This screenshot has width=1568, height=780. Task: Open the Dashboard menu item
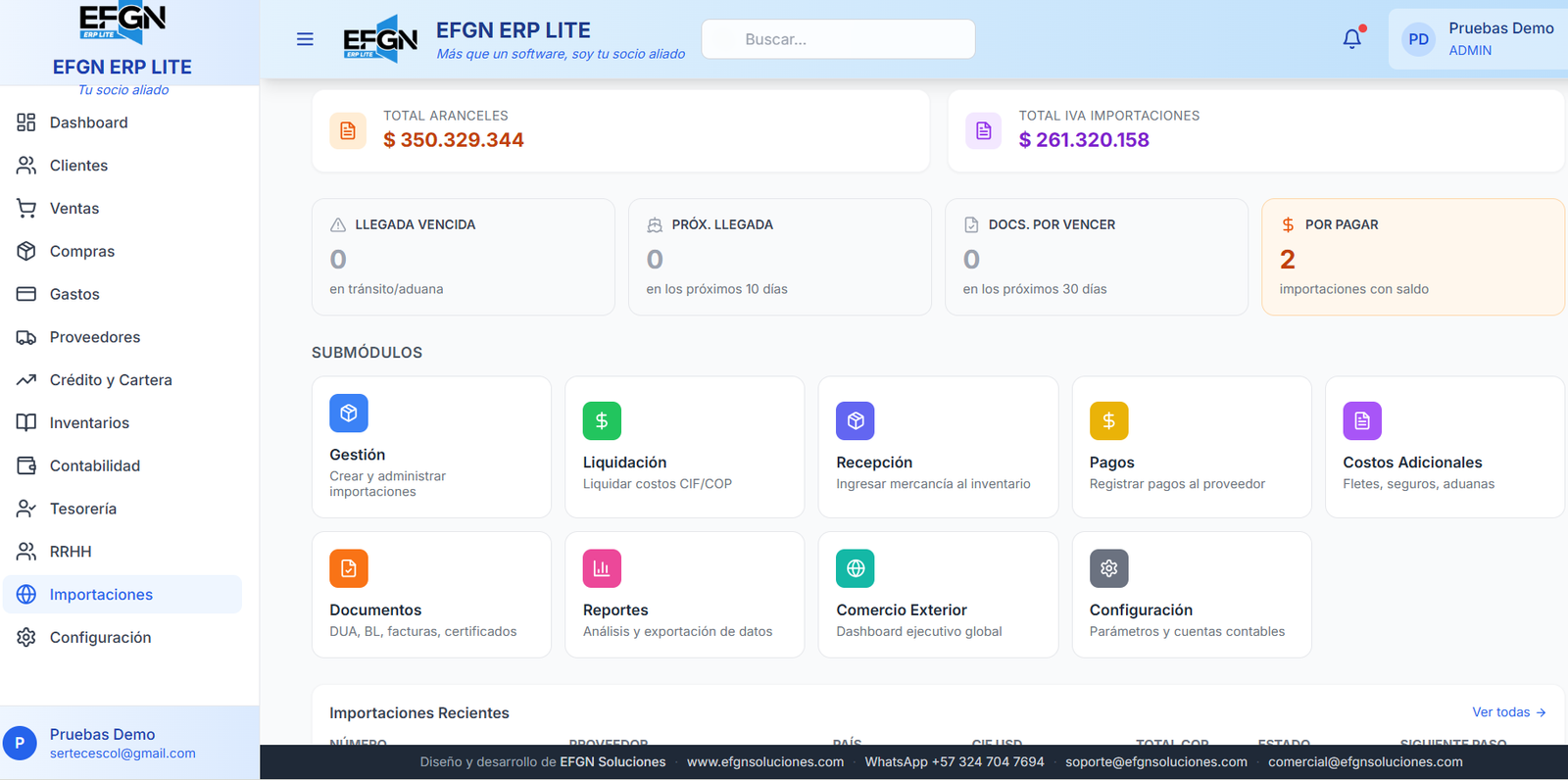click(x=122, y=122)
